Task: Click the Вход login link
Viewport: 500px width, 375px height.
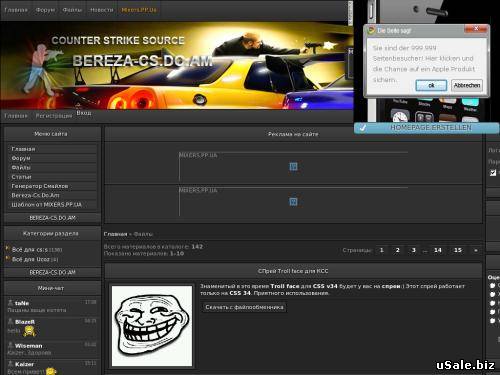Action: point(84,113)
